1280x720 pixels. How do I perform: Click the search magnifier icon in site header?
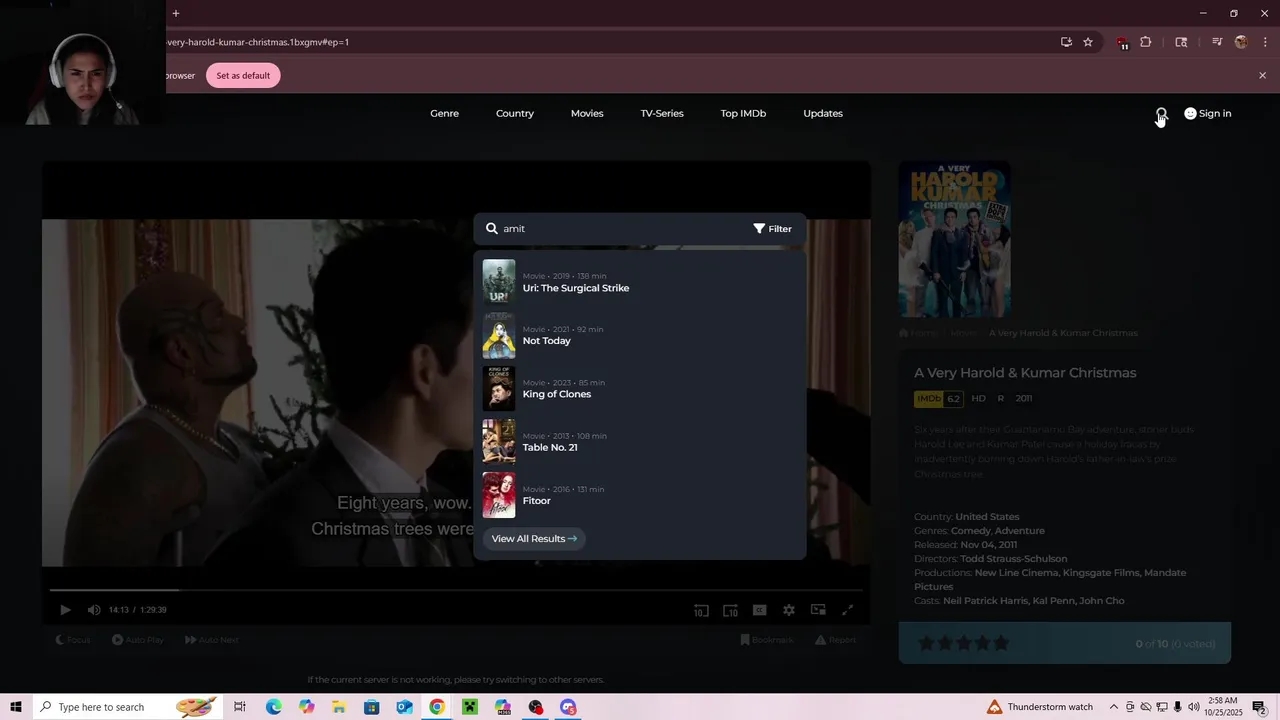1161,113
